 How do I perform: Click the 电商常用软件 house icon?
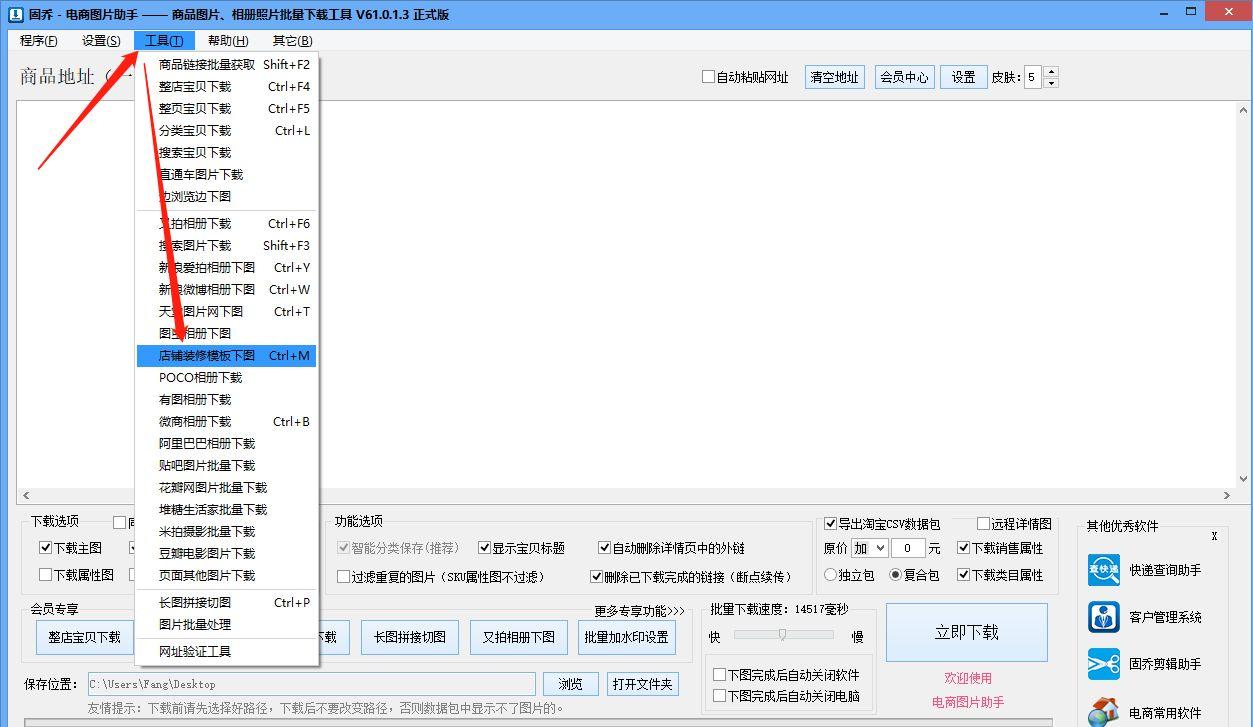coord(1103,710)
